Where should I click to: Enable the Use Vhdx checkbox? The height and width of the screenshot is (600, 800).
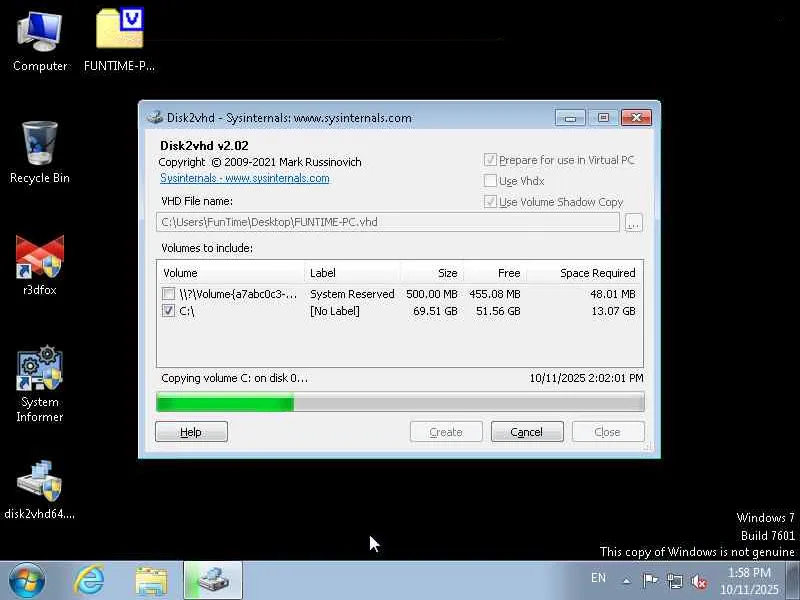(x=490, y=181)
